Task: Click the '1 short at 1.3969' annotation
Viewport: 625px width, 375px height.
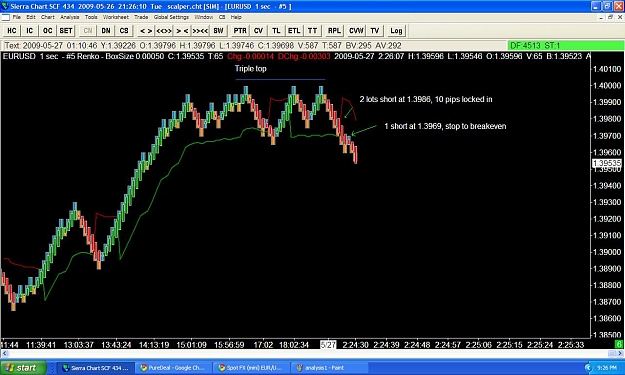Action: pos(445,126)
